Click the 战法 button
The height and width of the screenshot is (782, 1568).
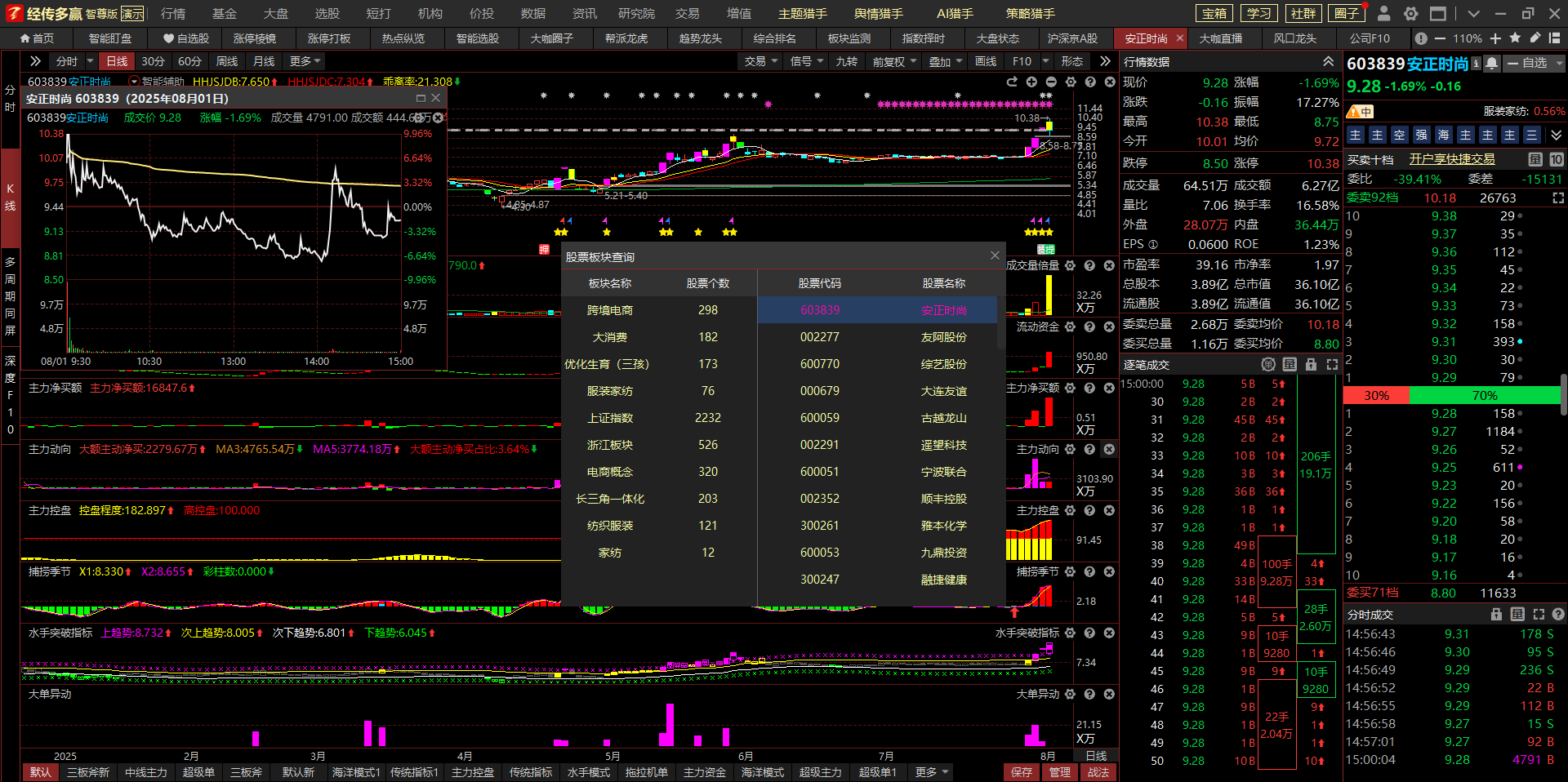click(x=1098, y=772)
